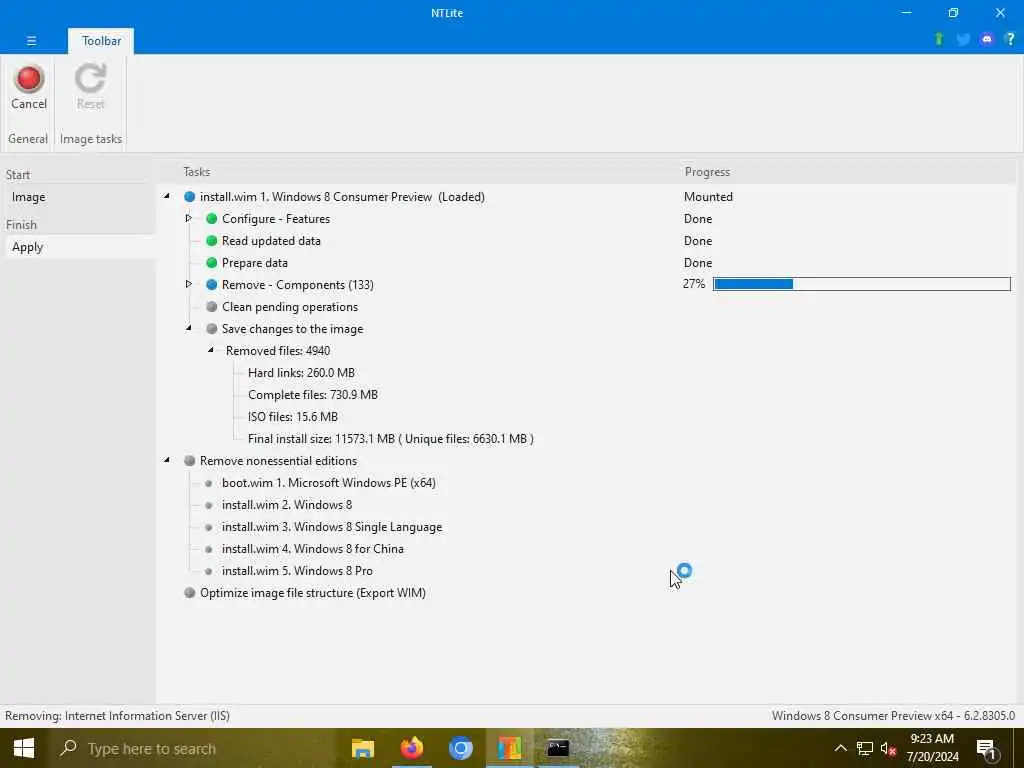
Task: Open Chrome from the taskbar
Action: [460, 748]
